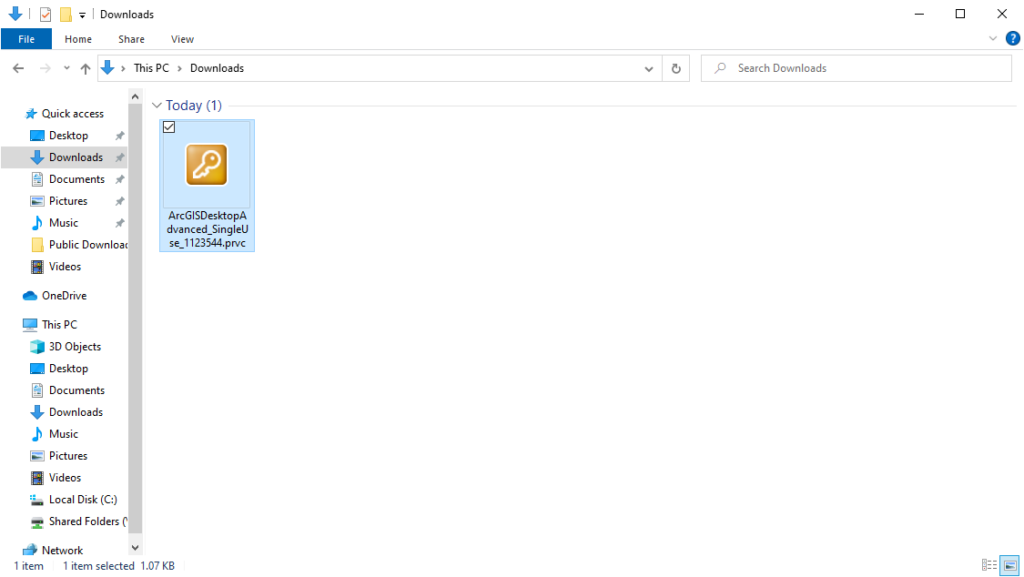This screenshot has width=1024, height=577.
Task: Open the Shared Folders drive
Action: [88, 522]
